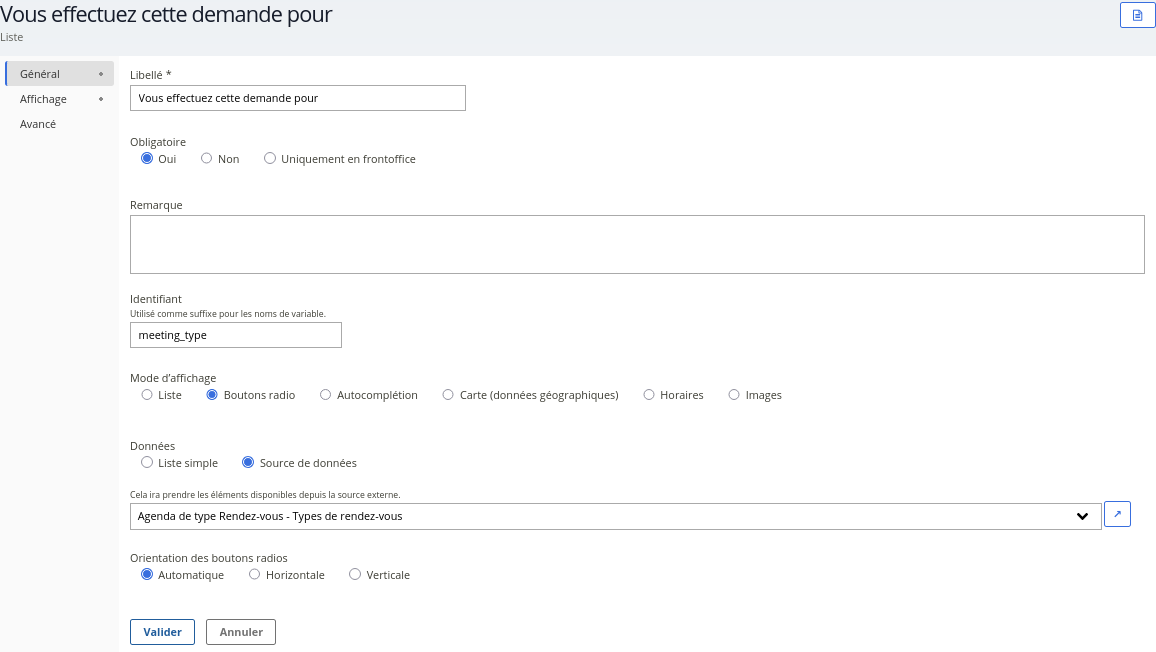Click the documentation icon in top right corner
The width and height of the screenshot is (1156, 652).
pyautogui.click(x=1137, y=15)
